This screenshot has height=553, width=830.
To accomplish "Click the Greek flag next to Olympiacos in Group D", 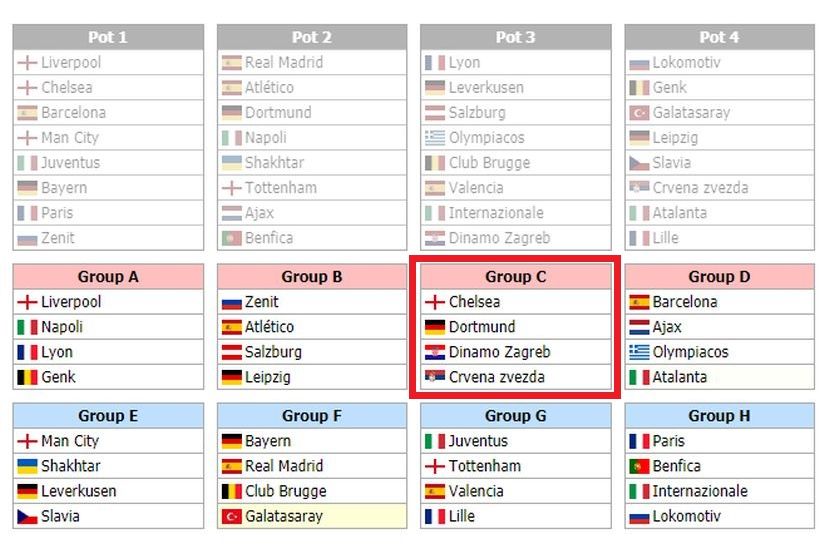I will click(639, 352).
